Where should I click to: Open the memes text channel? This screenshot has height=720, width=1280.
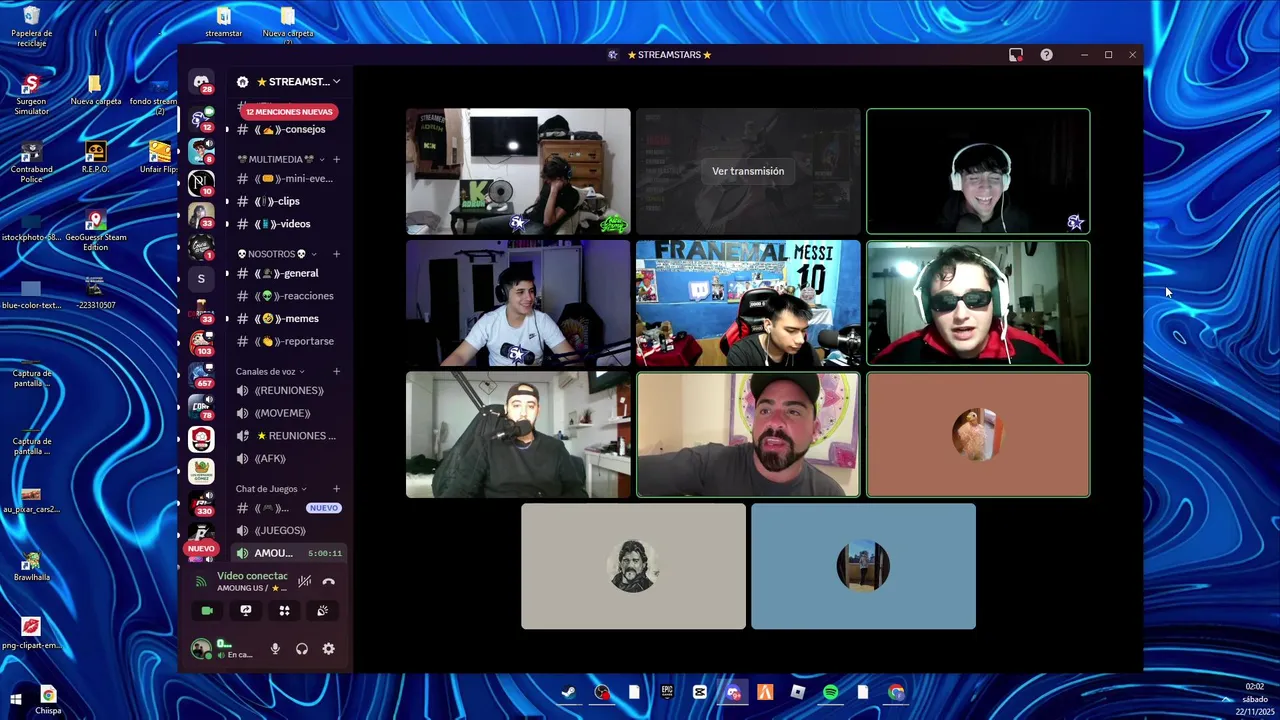tap(288, 319)
